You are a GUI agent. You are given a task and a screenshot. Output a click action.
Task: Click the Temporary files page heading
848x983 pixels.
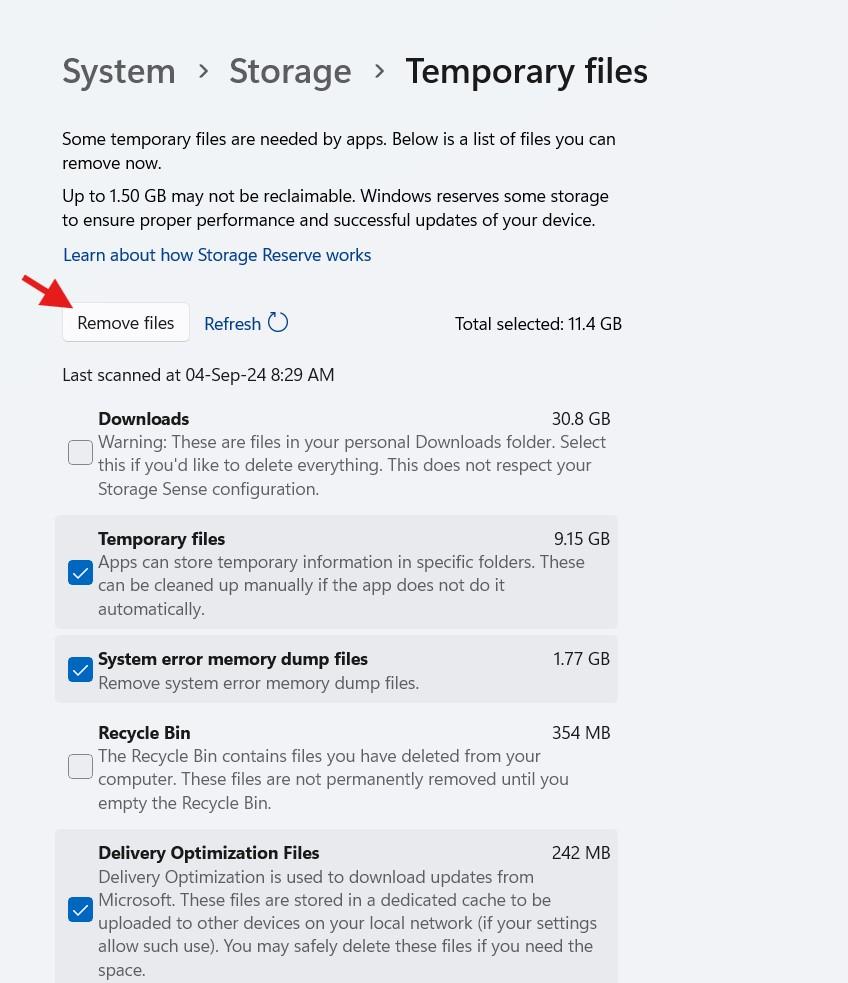526,71
